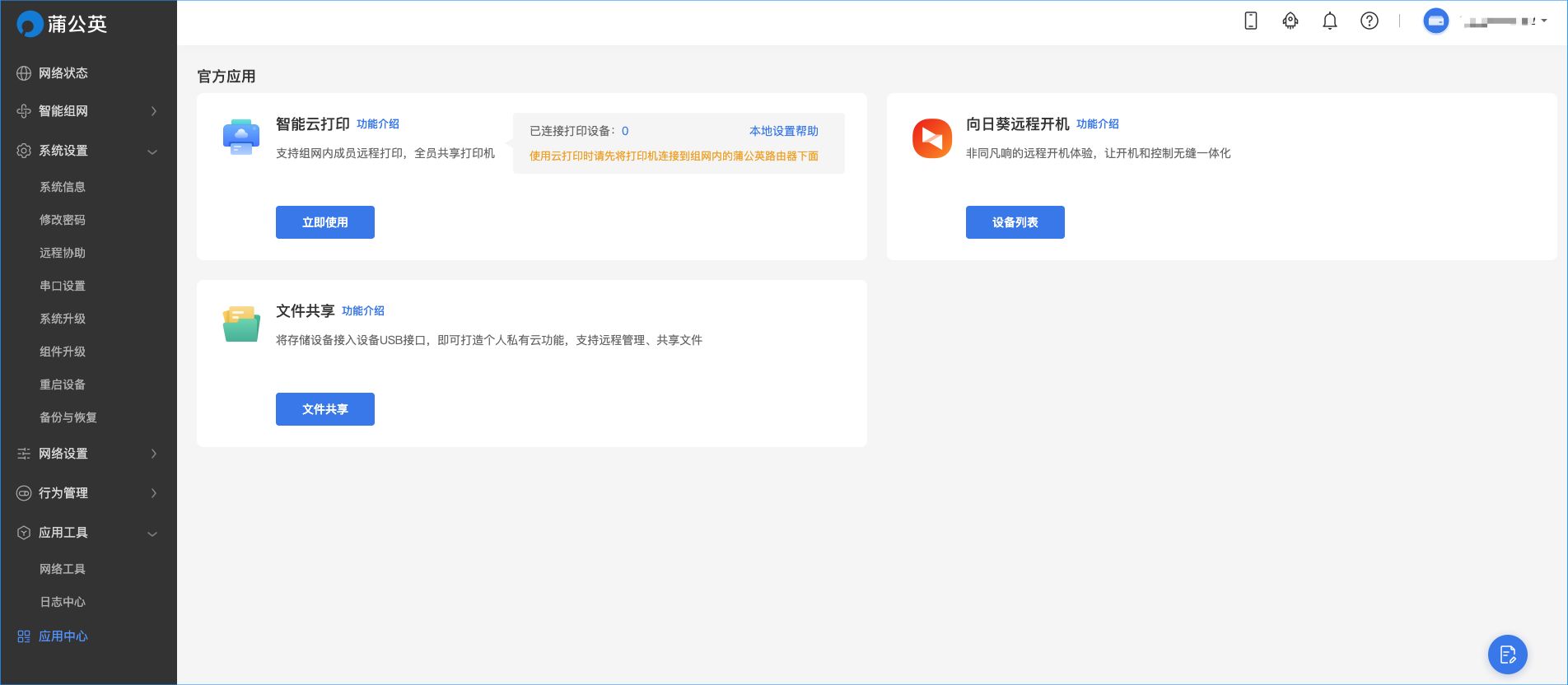Open the floating feedback note button

[x=1507, y=655]
